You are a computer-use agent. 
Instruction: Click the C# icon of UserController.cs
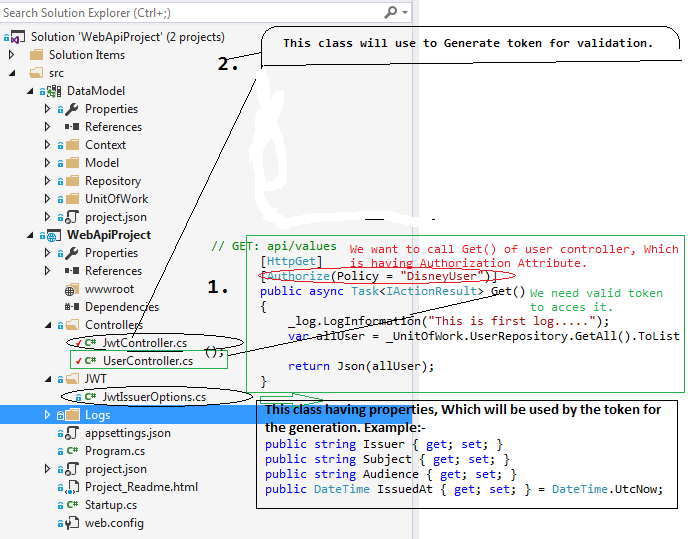[x=90, y=361]
